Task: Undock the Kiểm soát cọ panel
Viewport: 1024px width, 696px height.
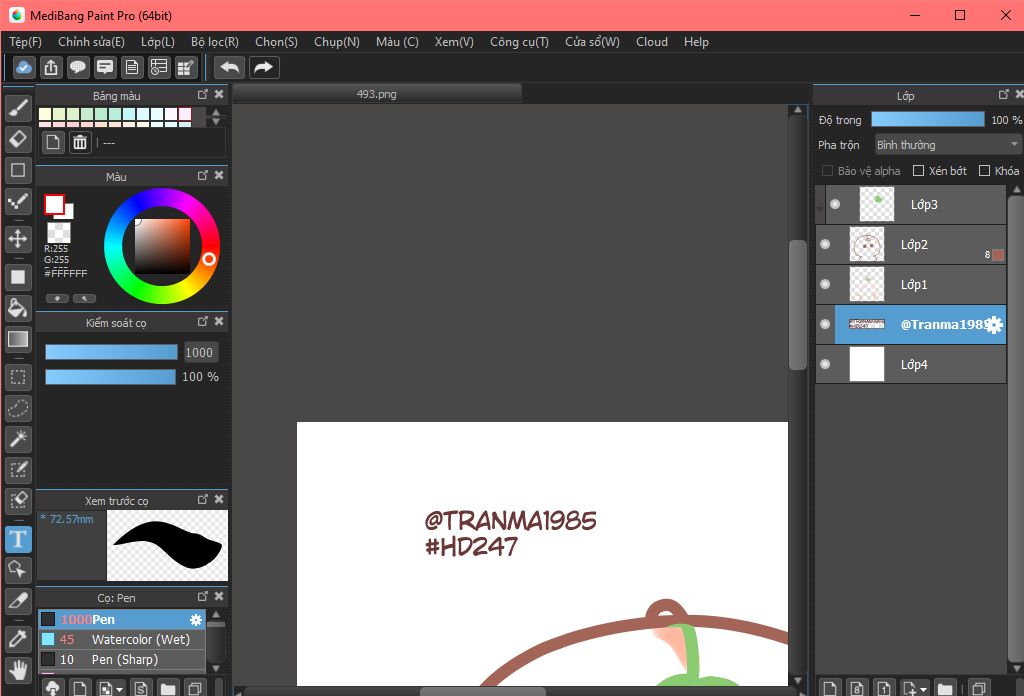Action: click(202, 322)
